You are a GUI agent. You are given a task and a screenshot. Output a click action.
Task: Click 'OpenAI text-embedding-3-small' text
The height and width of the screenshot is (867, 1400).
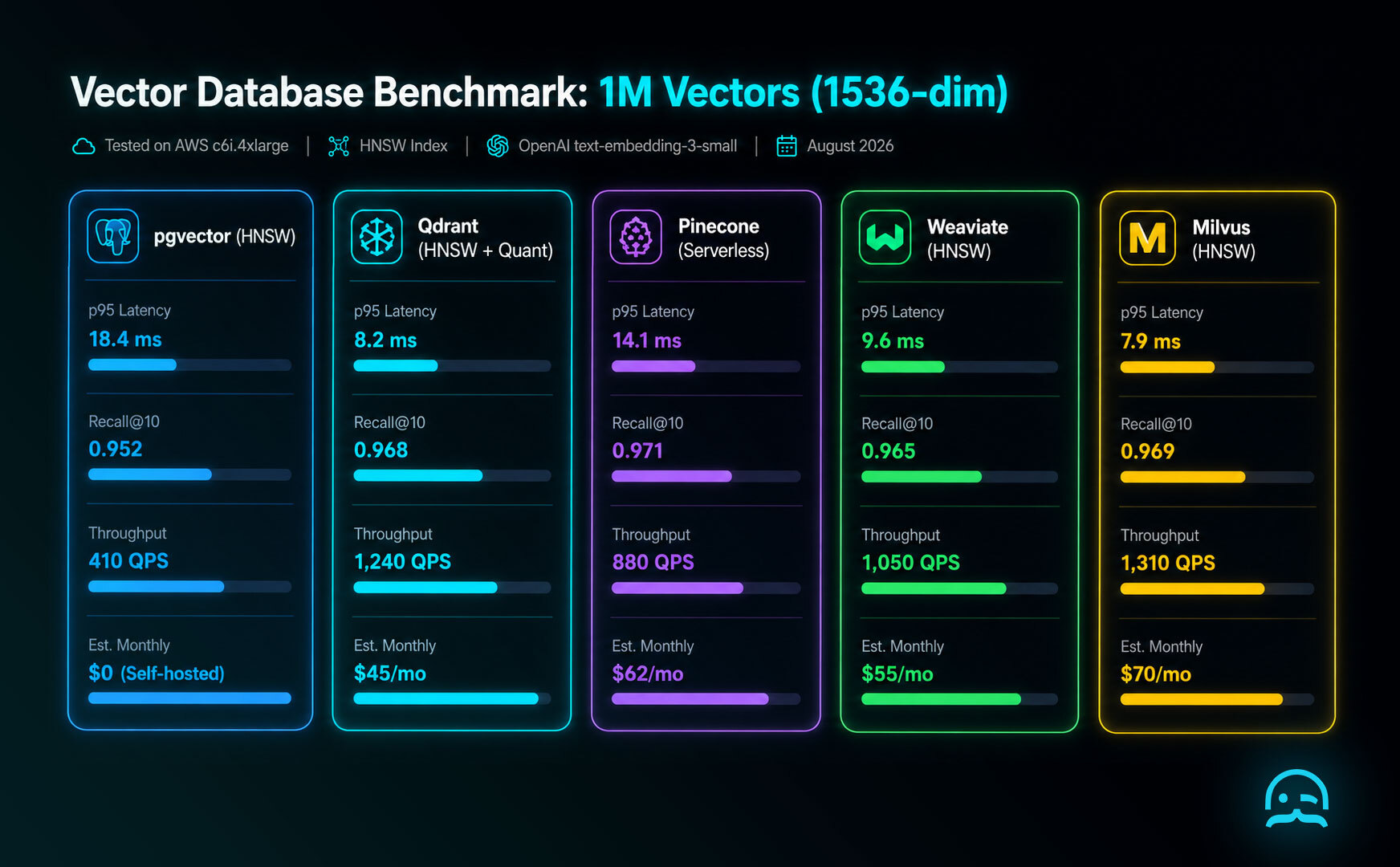pos(628,146)
